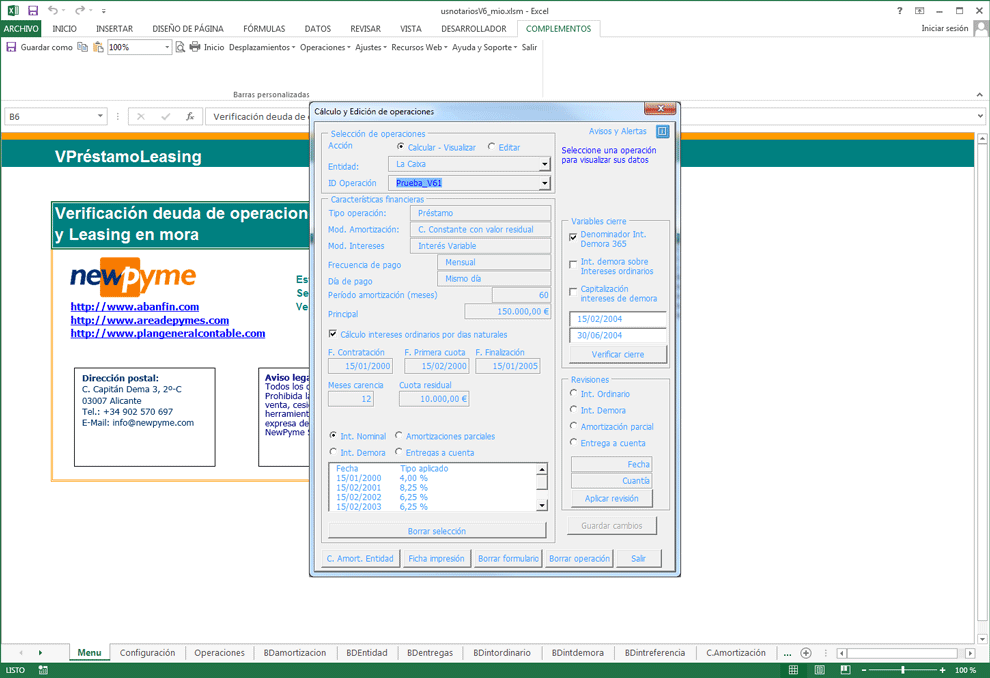Image resolution: width=990 pixels, height=678 pixels.
Task: Switch to the DESARROLLADOR ribbon tab
Action: [x=474, y=29]
